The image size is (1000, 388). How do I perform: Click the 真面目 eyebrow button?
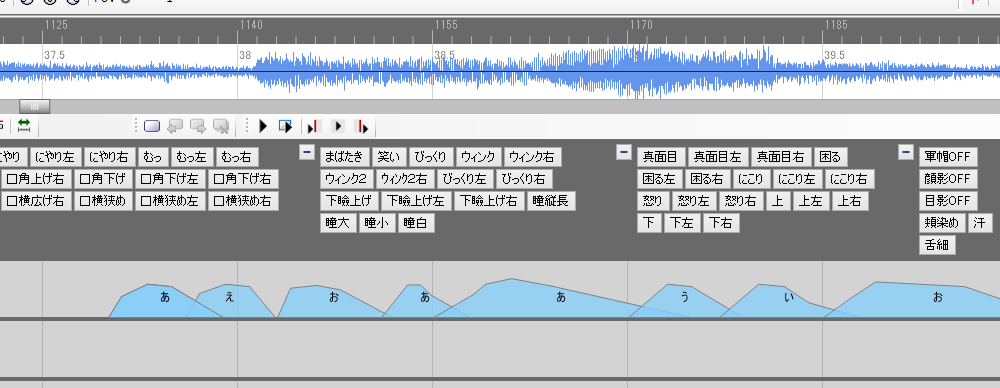(x=661, y=156)
